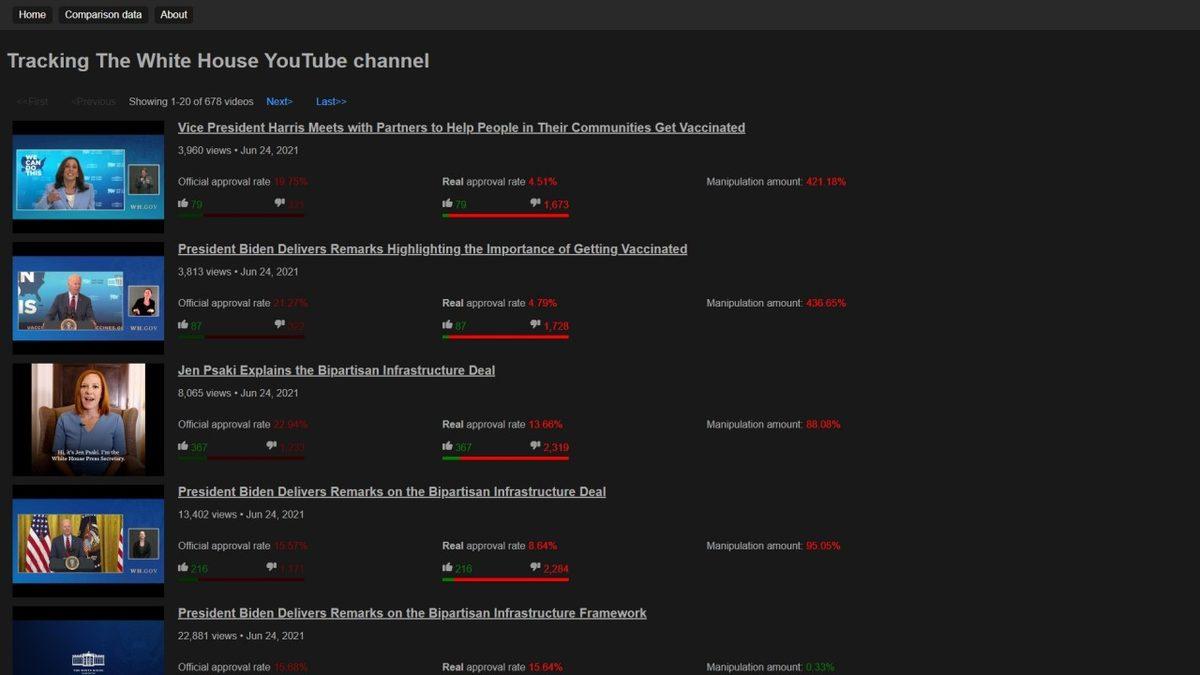Image resolution: width=1200 pixels, height=675 pixels.
Task: Open the Vice President Harris vaccination video link
Action: (x=461, y=127)
